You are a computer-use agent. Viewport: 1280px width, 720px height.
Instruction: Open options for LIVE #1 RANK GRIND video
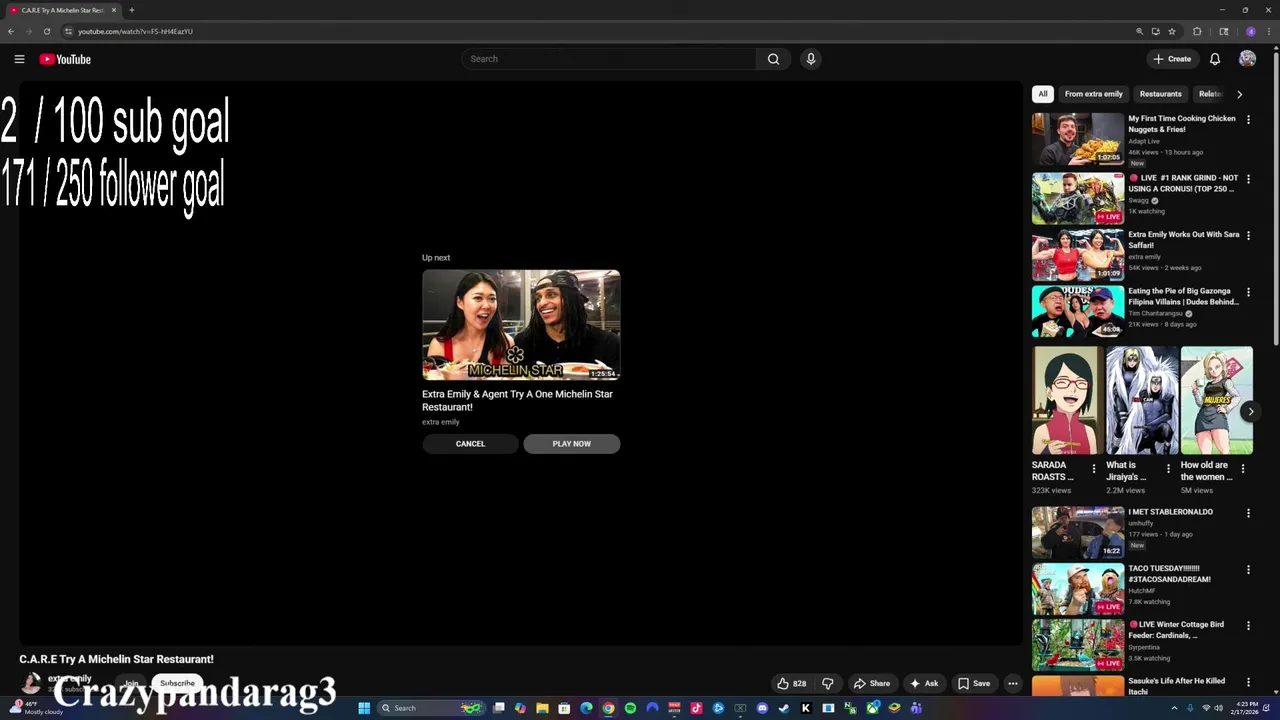(1248, 179)
